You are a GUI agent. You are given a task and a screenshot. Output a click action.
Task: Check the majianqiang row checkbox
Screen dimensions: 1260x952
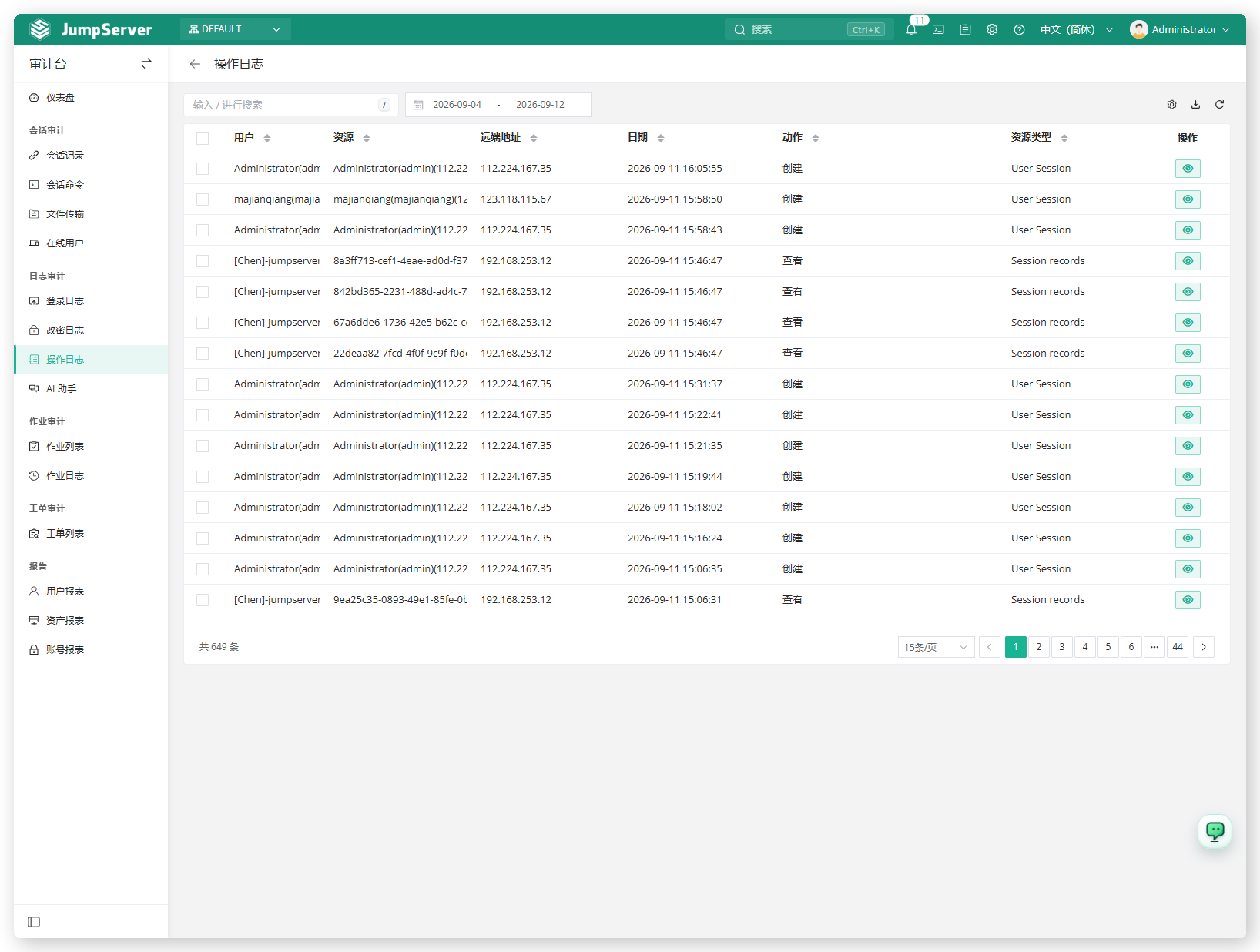[x=203, y=199]
